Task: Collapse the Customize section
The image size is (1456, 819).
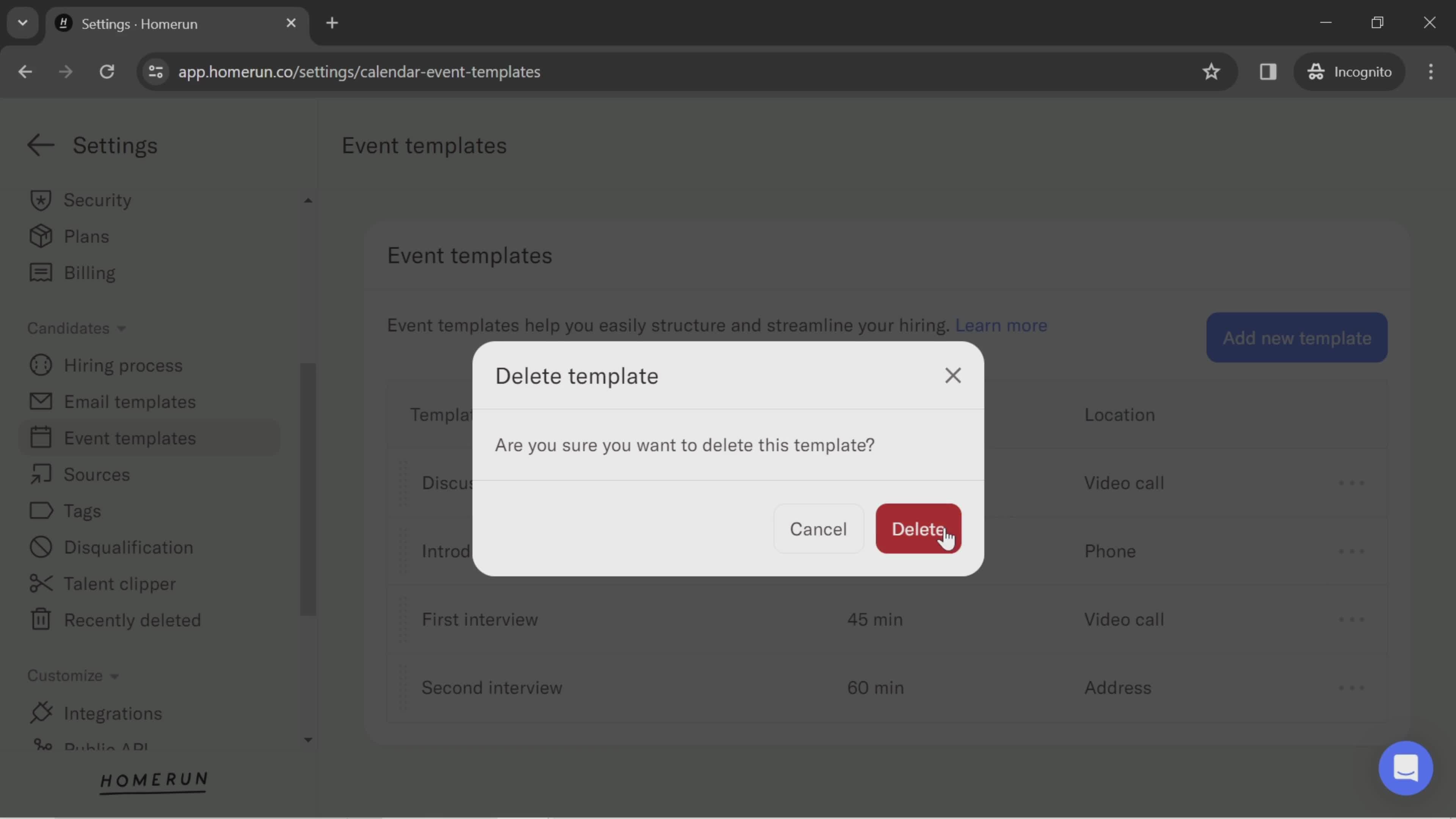Action: [x=73, y=675]
